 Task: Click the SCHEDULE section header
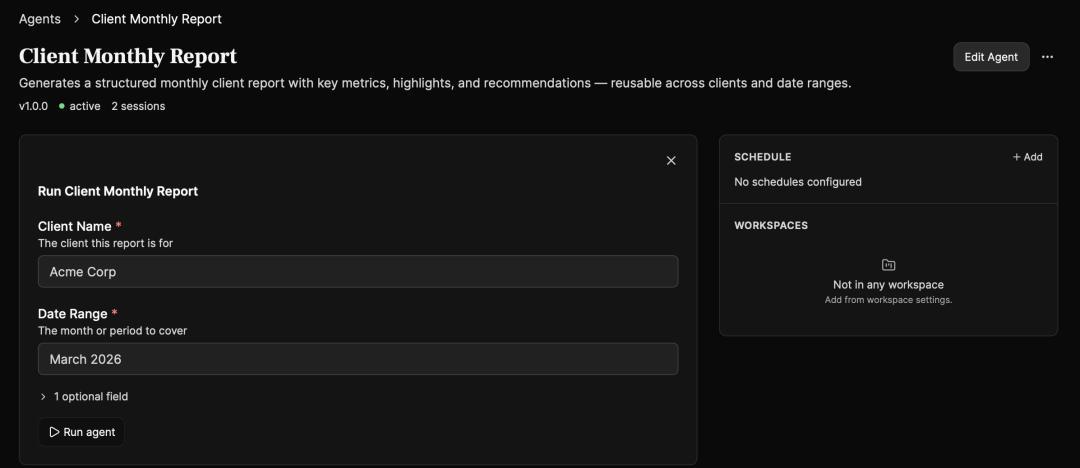[x=762, y=157]
